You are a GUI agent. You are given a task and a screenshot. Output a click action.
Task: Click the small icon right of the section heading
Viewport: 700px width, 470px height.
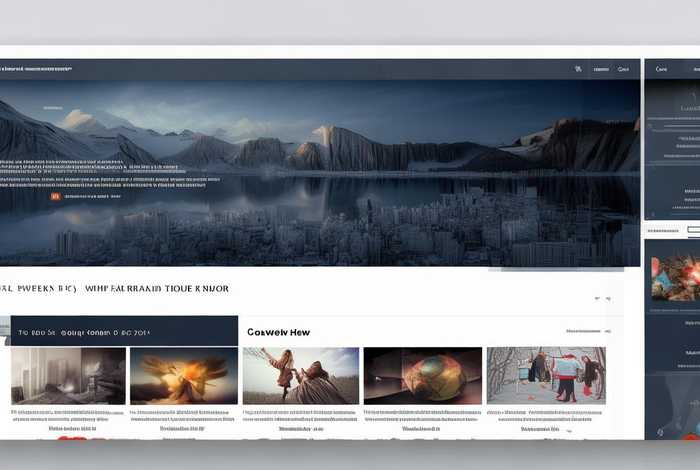599,298
